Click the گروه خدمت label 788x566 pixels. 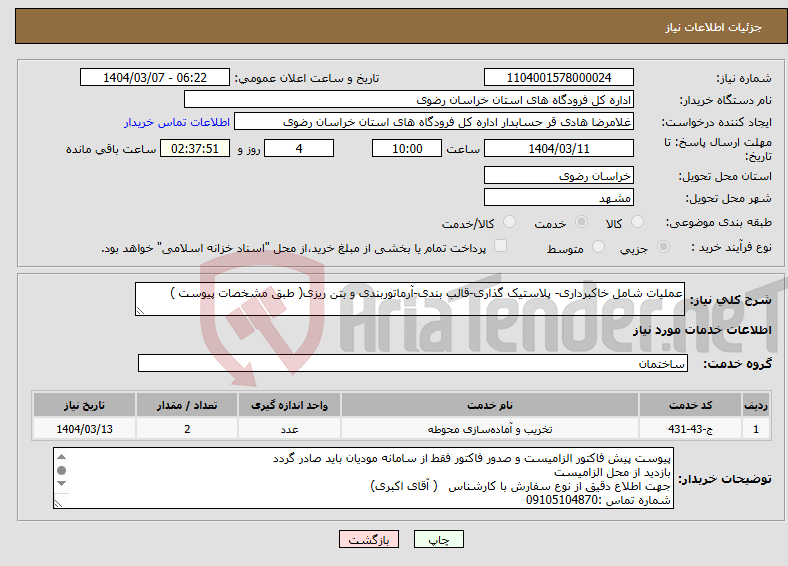click(x=737, y=364)
